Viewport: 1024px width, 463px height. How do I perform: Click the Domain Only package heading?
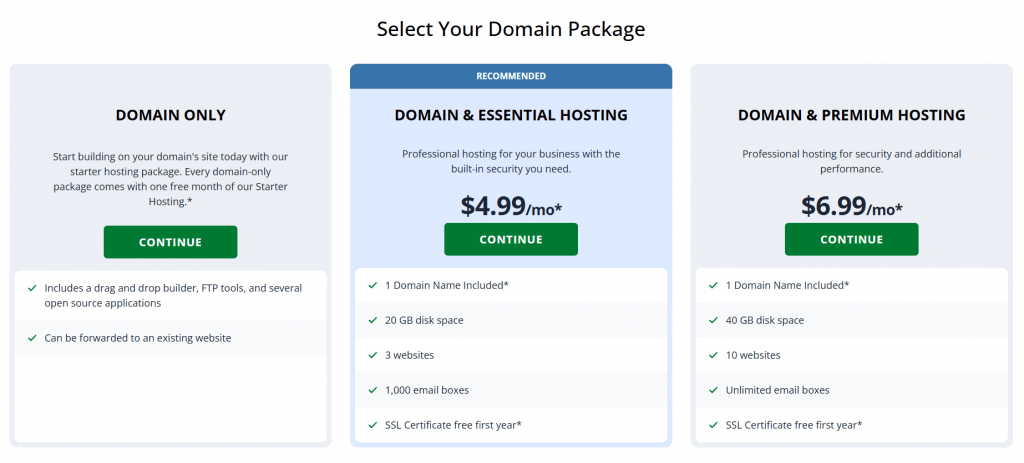(x=170, y=115)
